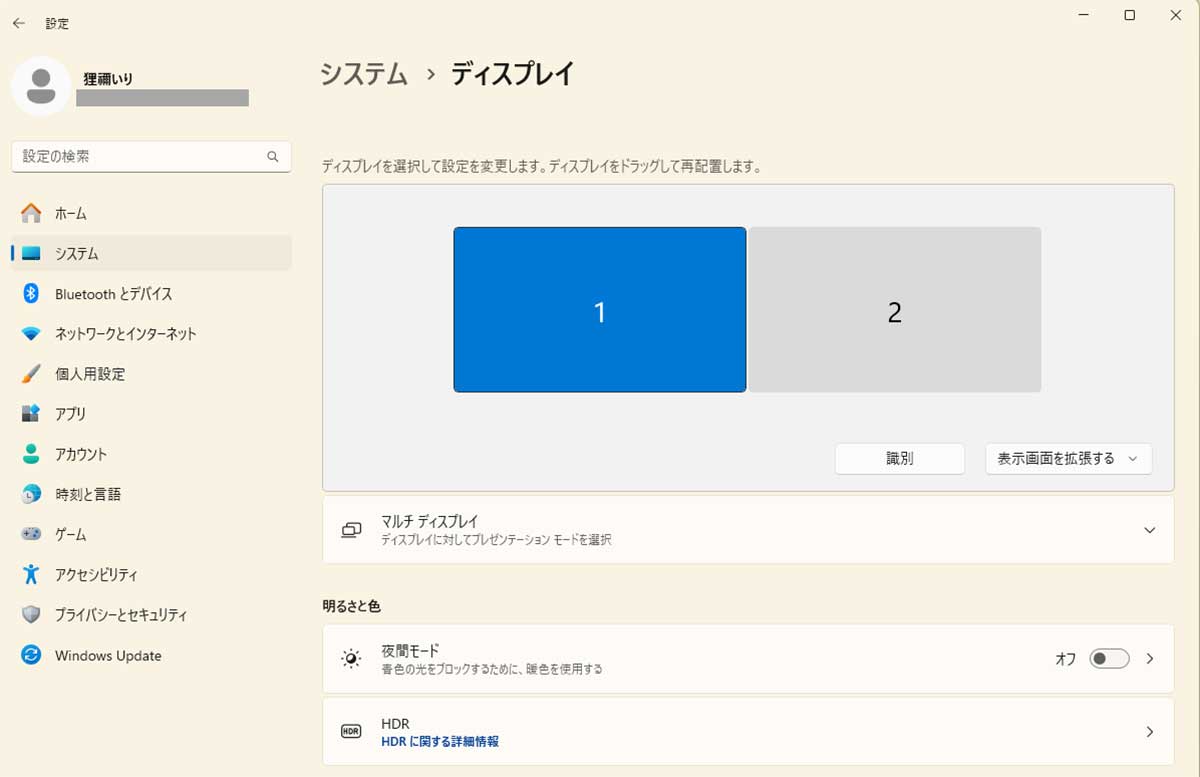
Task: Click the search magnifier icon
Action: (273, 157)
